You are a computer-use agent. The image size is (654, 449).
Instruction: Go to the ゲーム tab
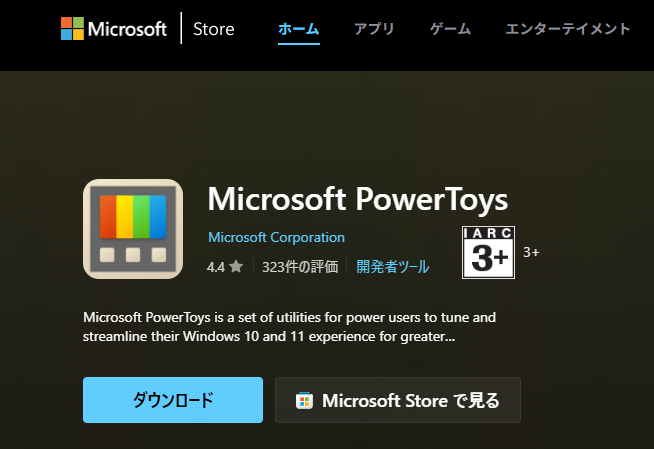(450, 29)
